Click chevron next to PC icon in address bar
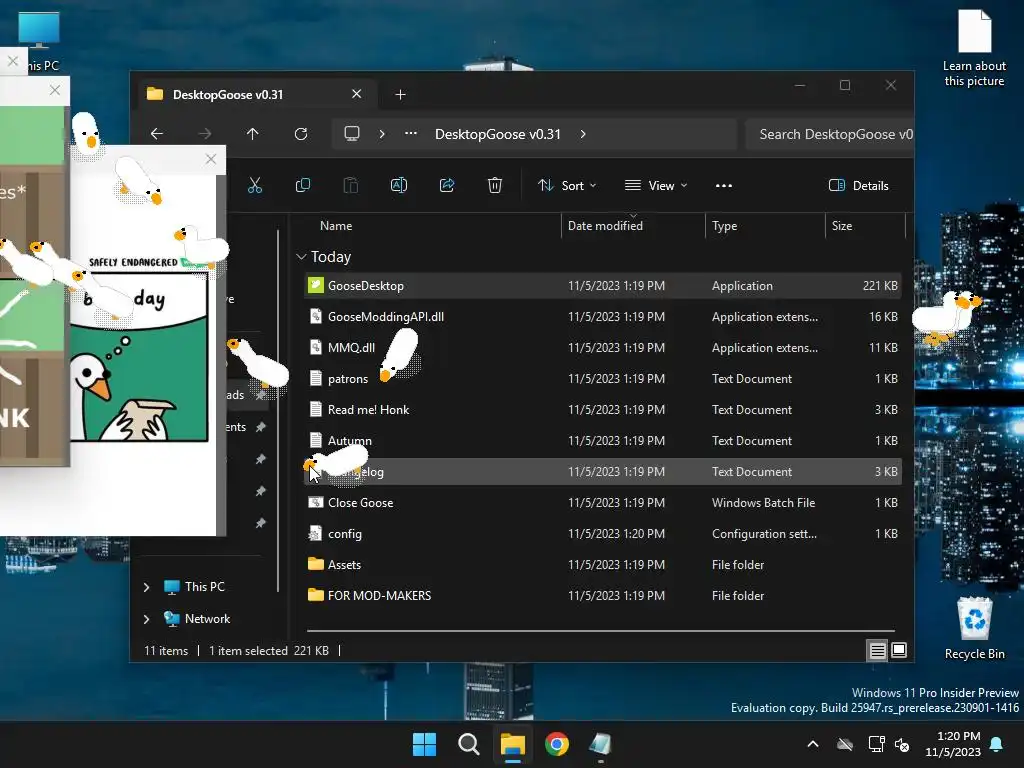The width and height of the screenshot is (1024, 768). click(381, 134)
